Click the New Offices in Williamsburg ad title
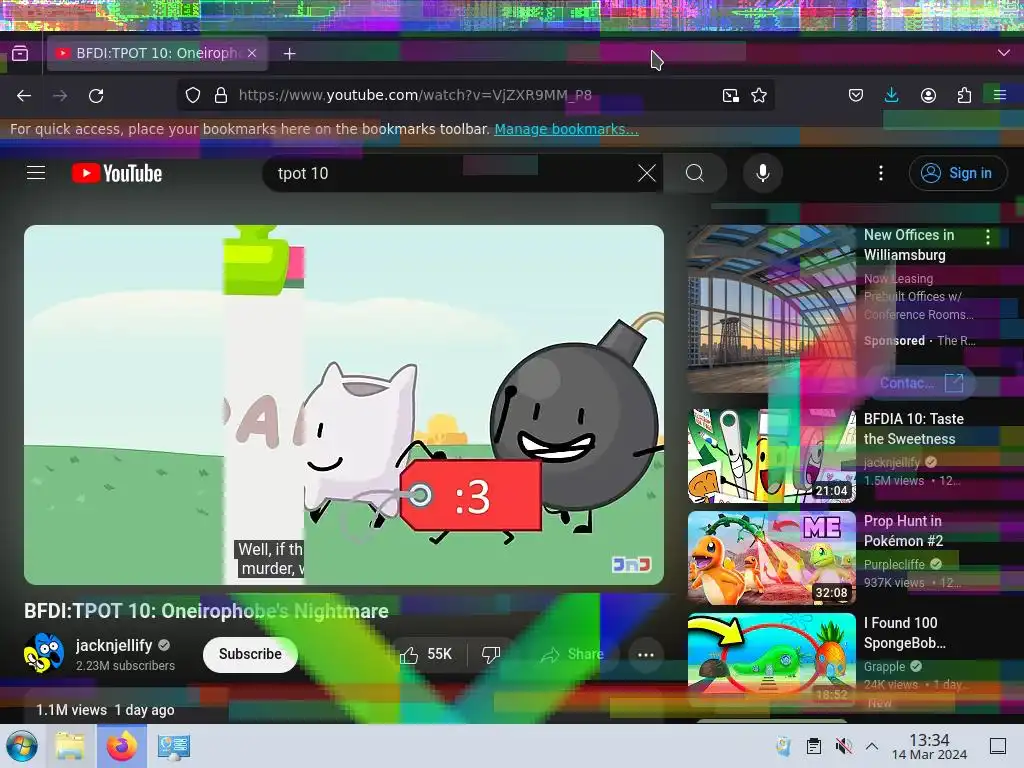Viewport: 1024px width, 768px height. pyautogui.click(x=909, y=245)
